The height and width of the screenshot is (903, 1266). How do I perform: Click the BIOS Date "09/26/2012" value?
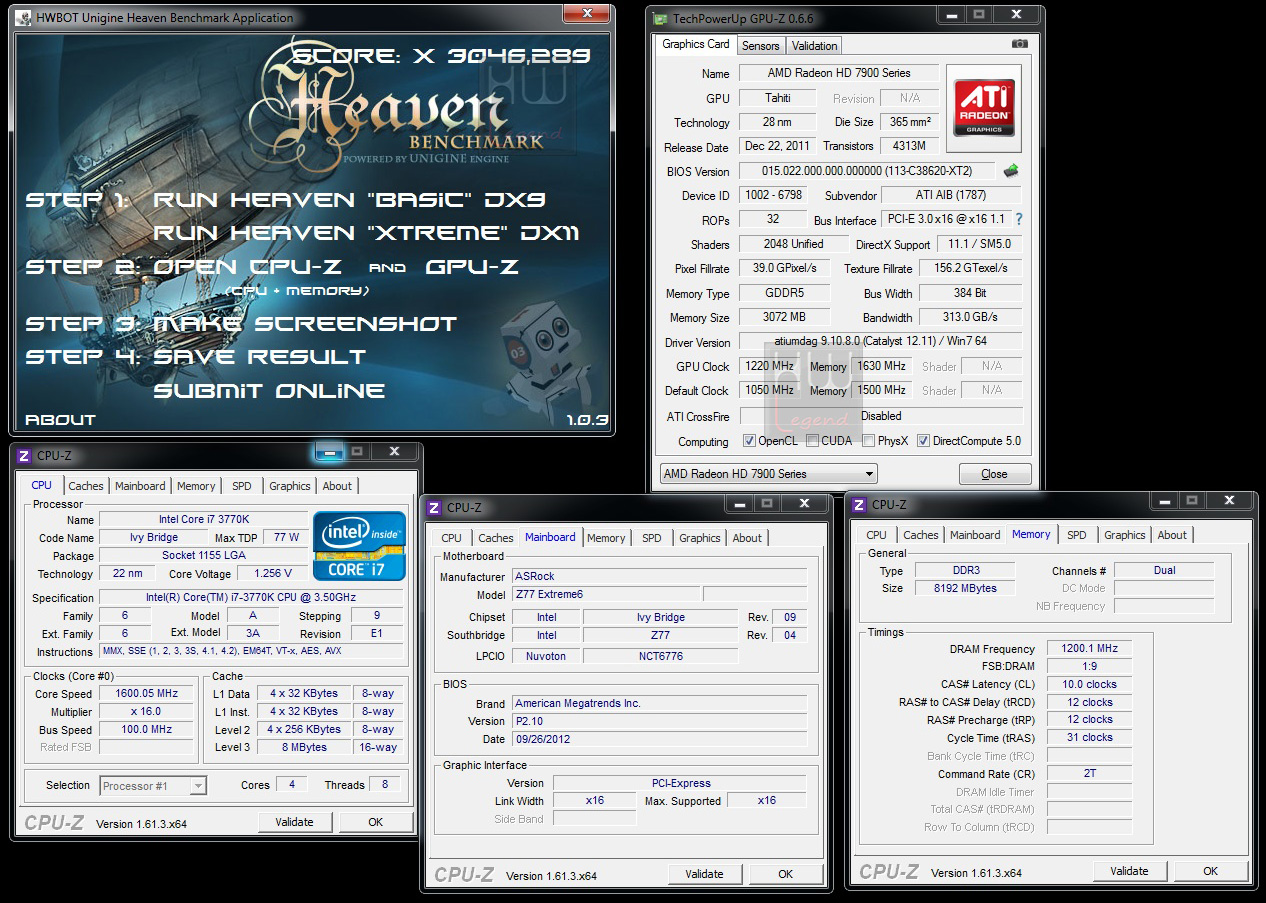click(659, 739)
